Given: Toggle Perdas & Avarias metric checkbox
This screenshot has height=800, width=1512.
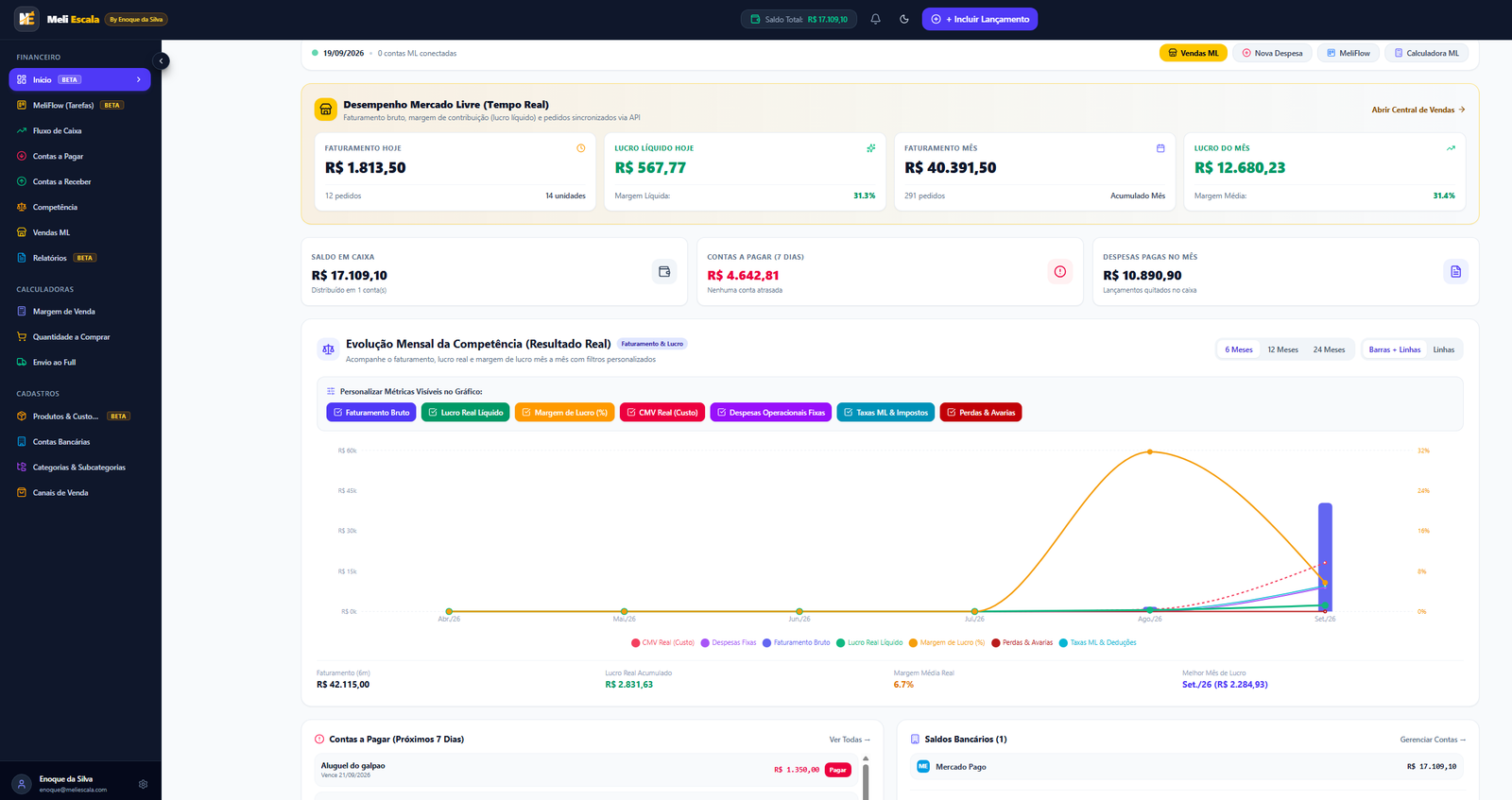Looking at the screenshot, I should 981,413.
